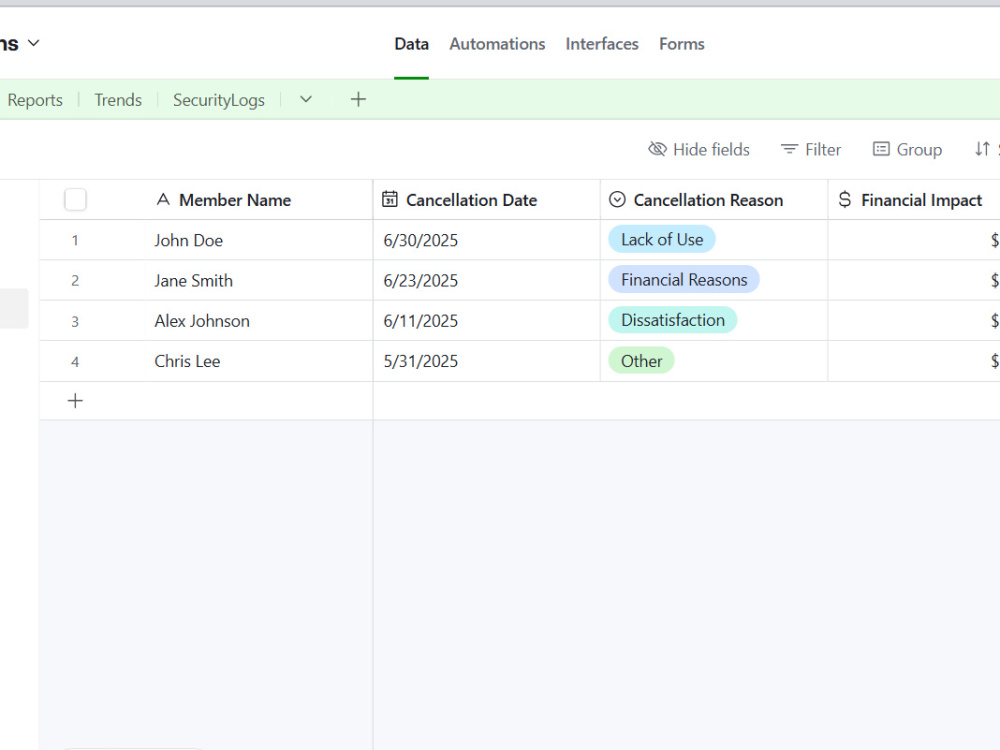
Task: Click date cell 5/31/2025
Action: (x=487, y=361)
